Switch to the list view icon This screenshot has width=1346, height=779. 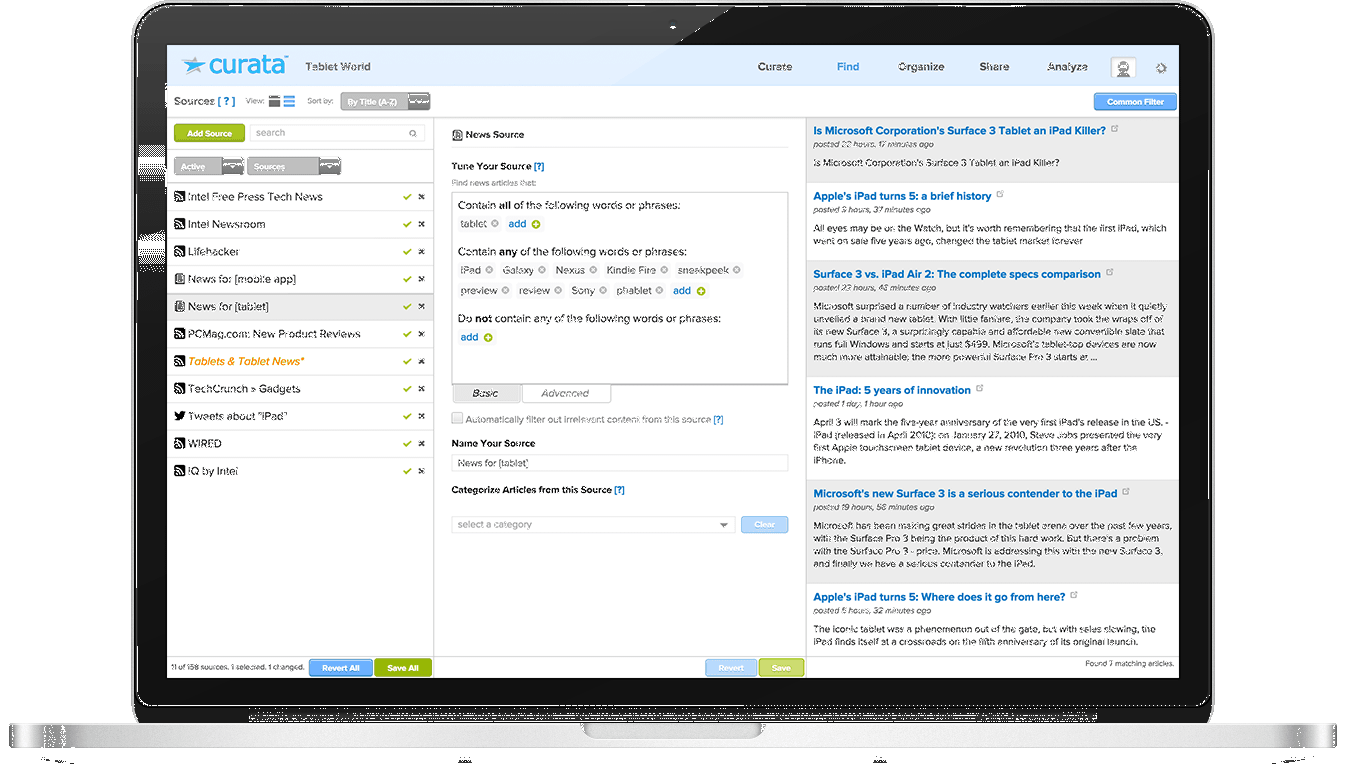289,101
